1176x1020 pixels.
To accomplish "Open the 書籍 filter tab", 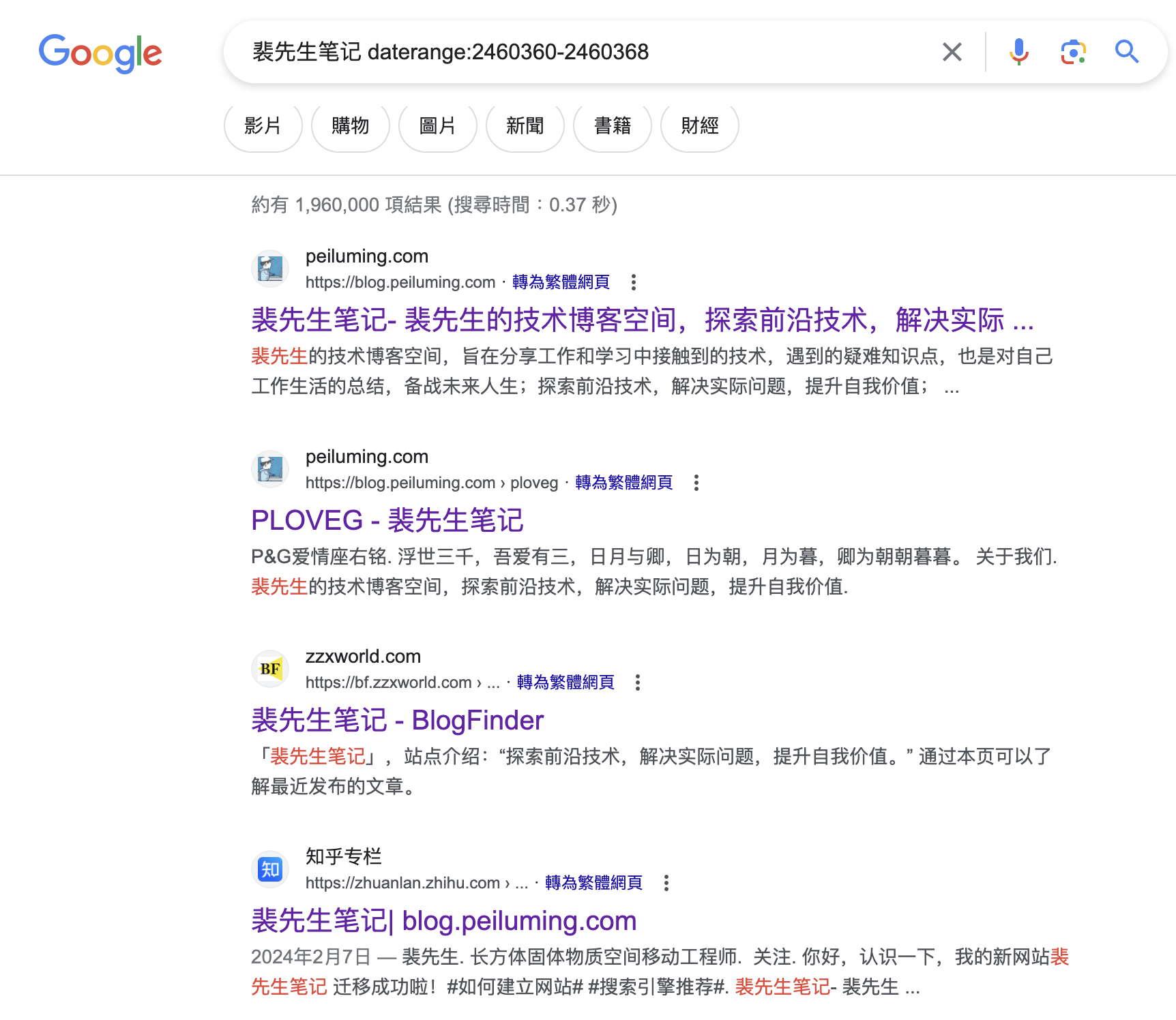I will tap(612, 126).
